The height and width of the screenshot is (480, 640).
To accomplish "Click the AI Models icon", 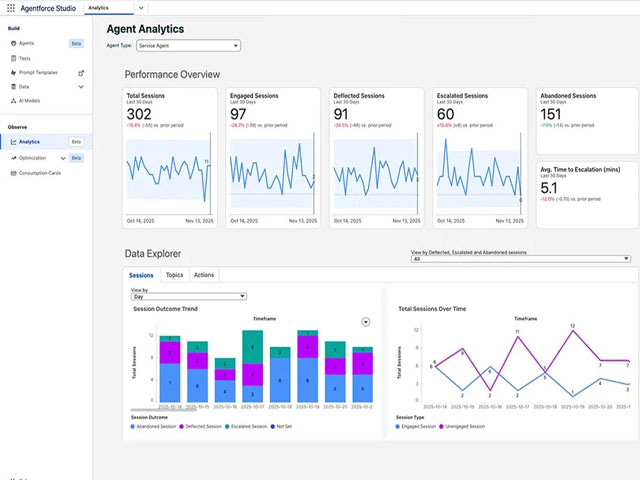I will [13, 101].
